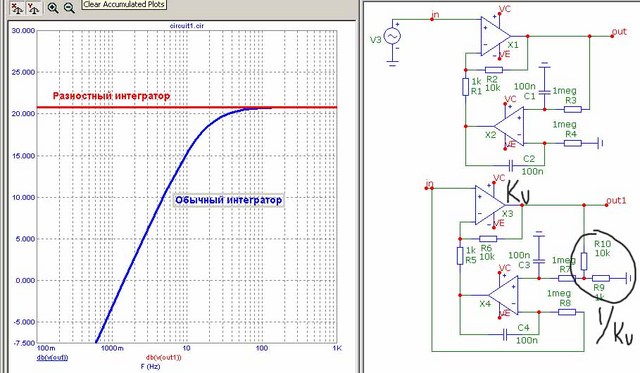Select the R2 10k feedback resistor
Image resolution: width=640 pixels, height=373 pixels.
pos(494,70)
